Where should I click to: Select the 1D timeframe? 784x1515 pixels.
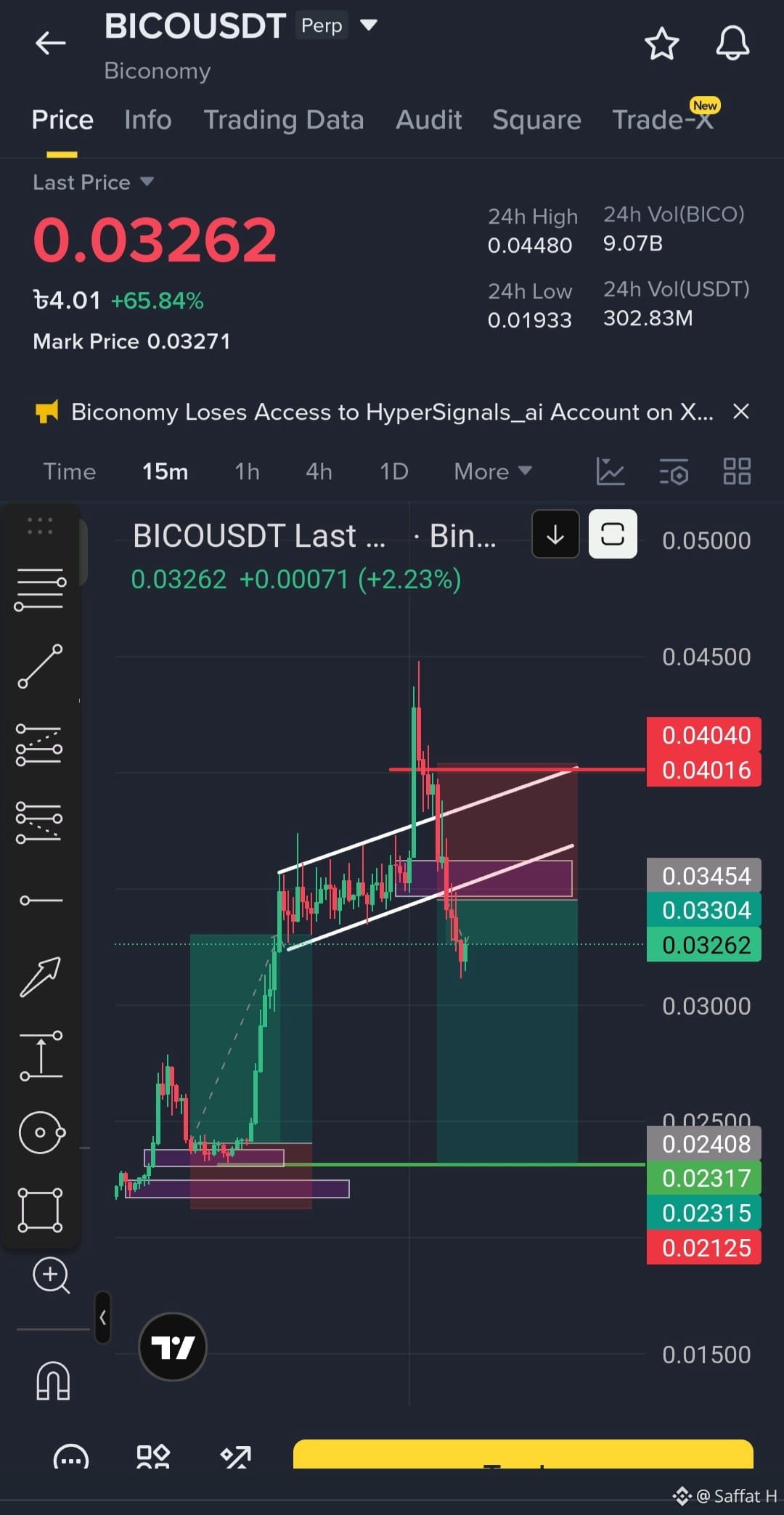[394, 471]
